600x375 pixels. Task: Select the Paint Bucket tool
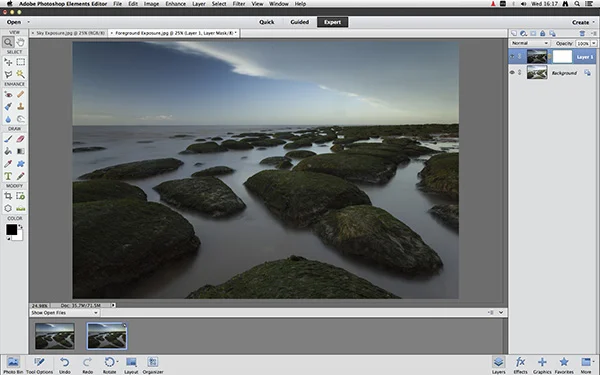[8, 151]
